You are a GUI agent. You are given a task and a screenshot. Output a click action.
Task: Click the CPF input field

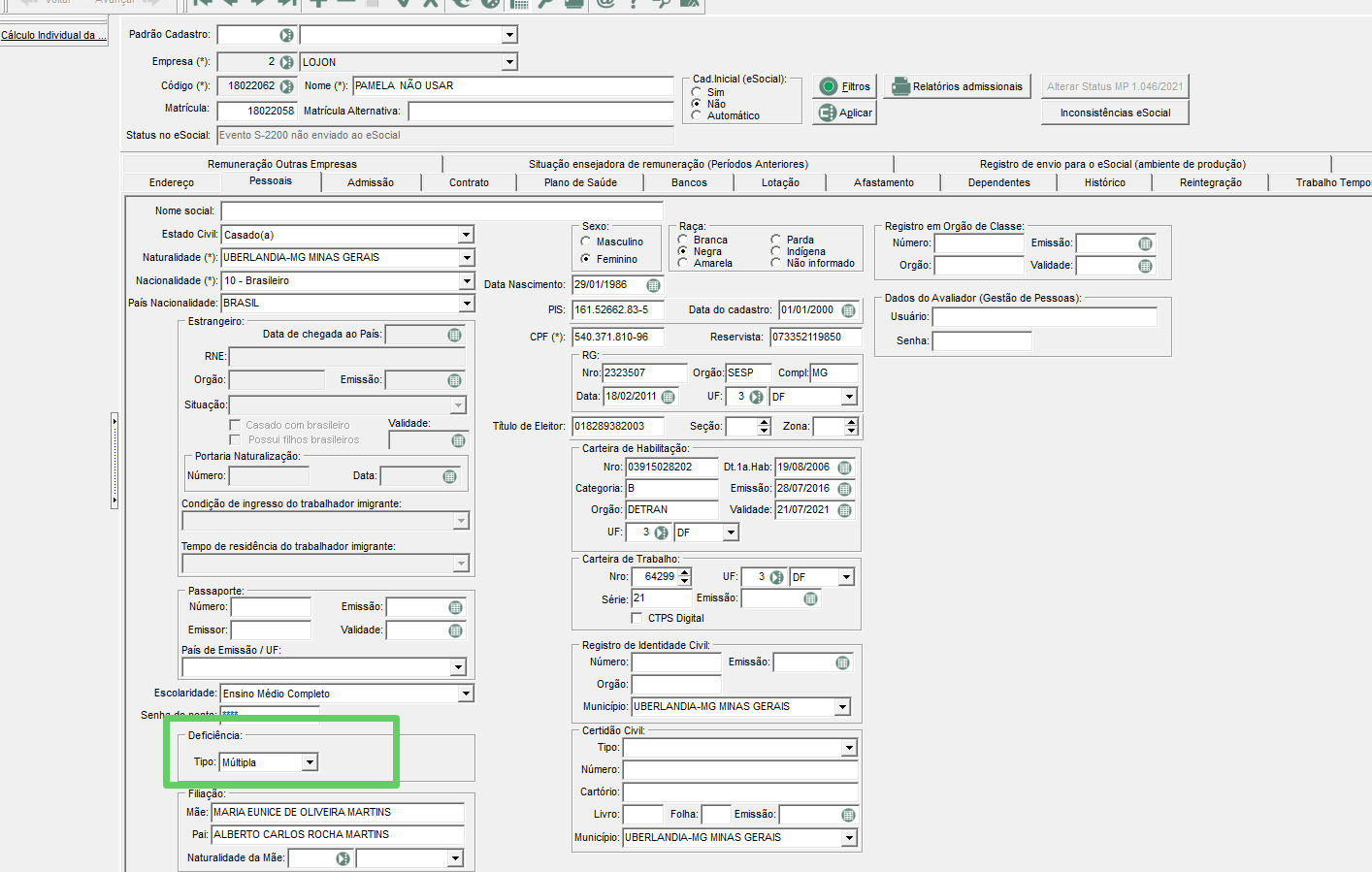pyautogui.click(x=618, y=337)
